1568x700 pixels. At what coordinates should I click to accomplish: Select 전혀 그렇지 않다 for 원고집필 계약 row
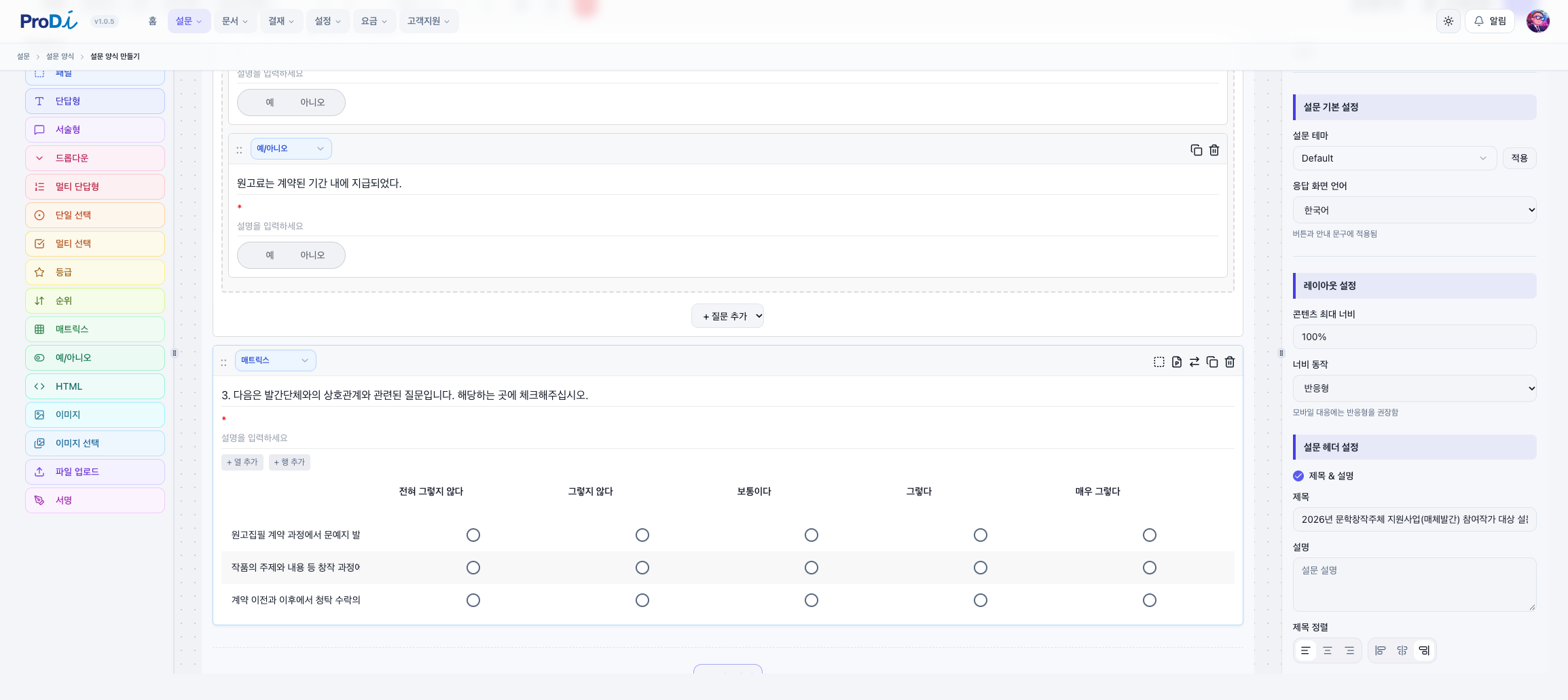[473, 535]
